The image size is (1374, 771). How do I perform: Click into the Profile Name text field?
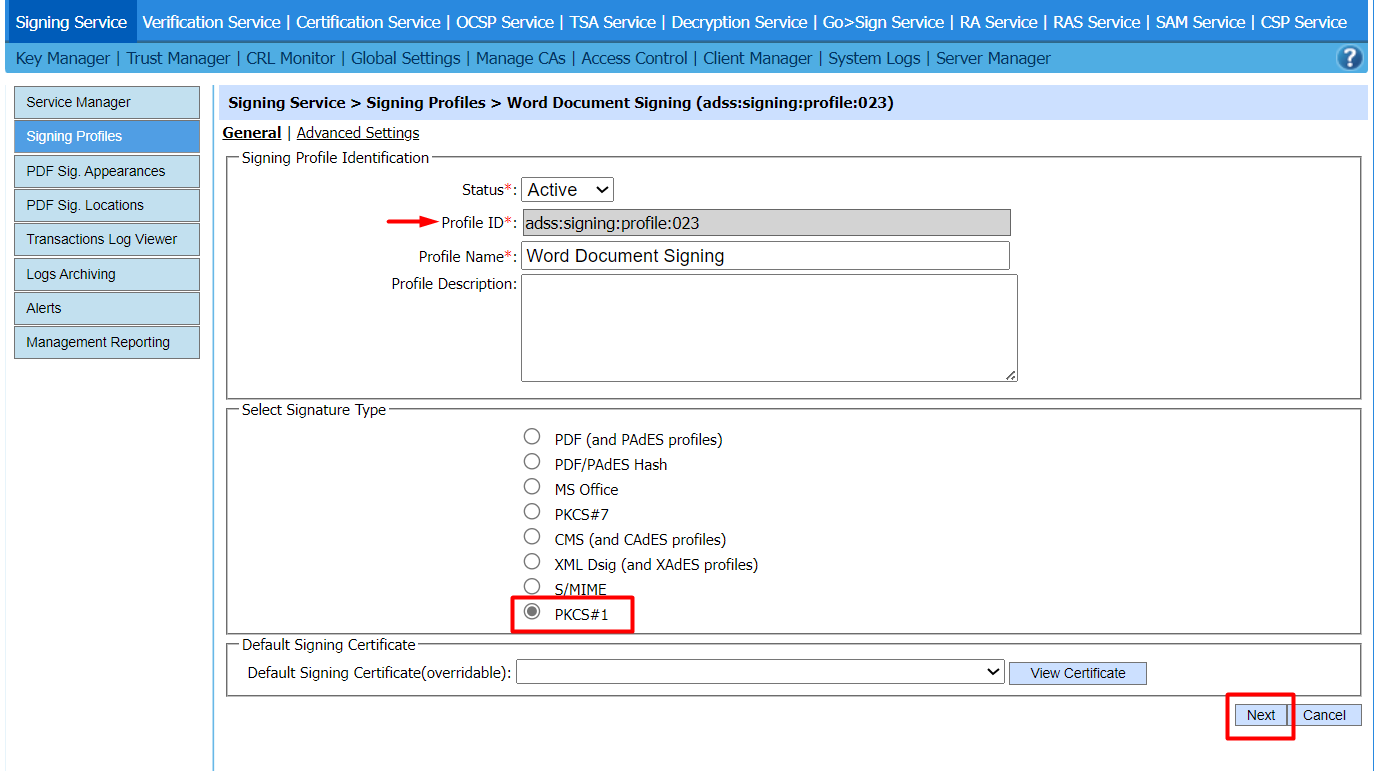coord(765,256)
